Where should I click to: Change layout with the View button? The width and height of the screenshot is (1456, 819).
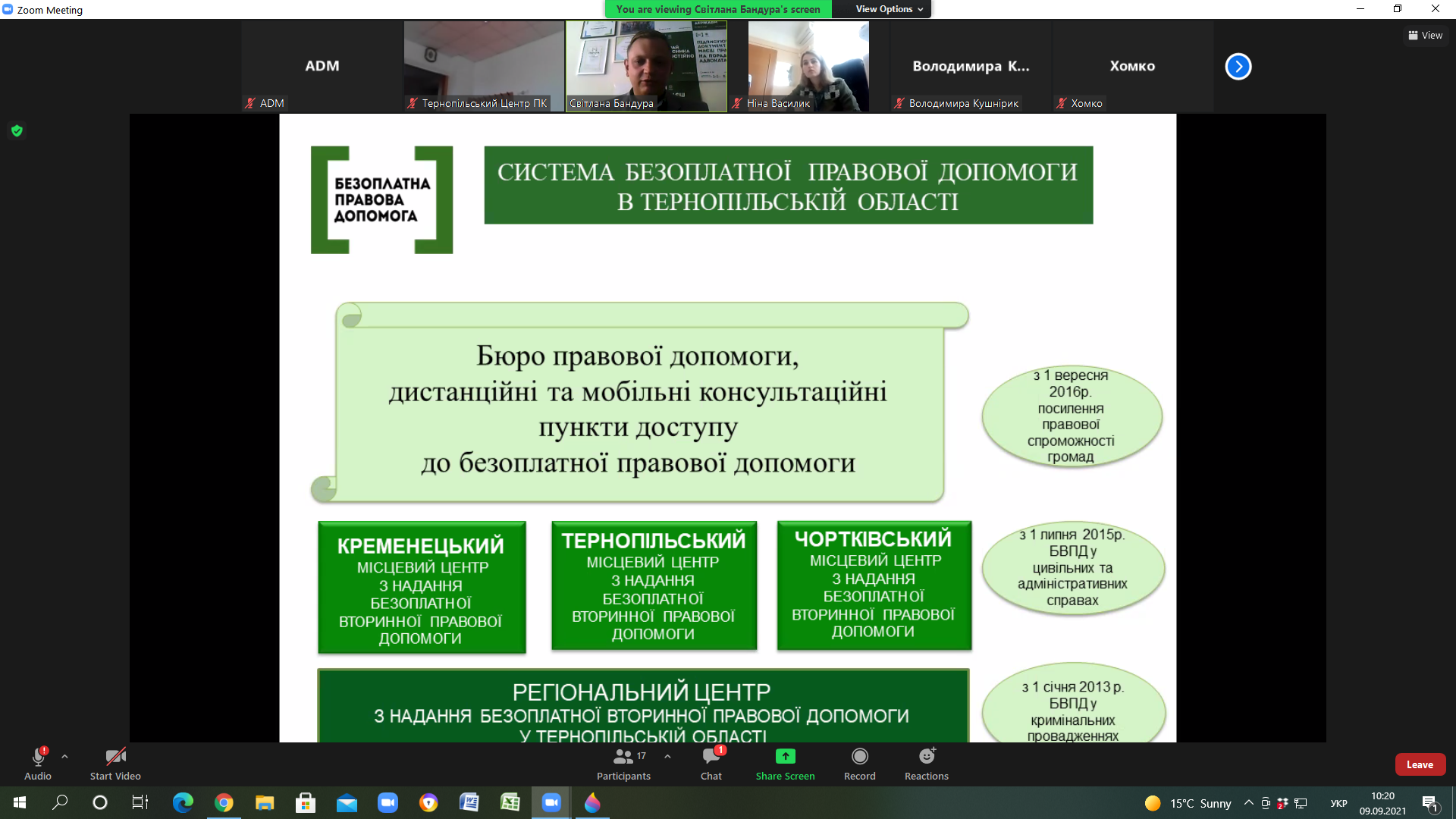(x=1426, y=36)
